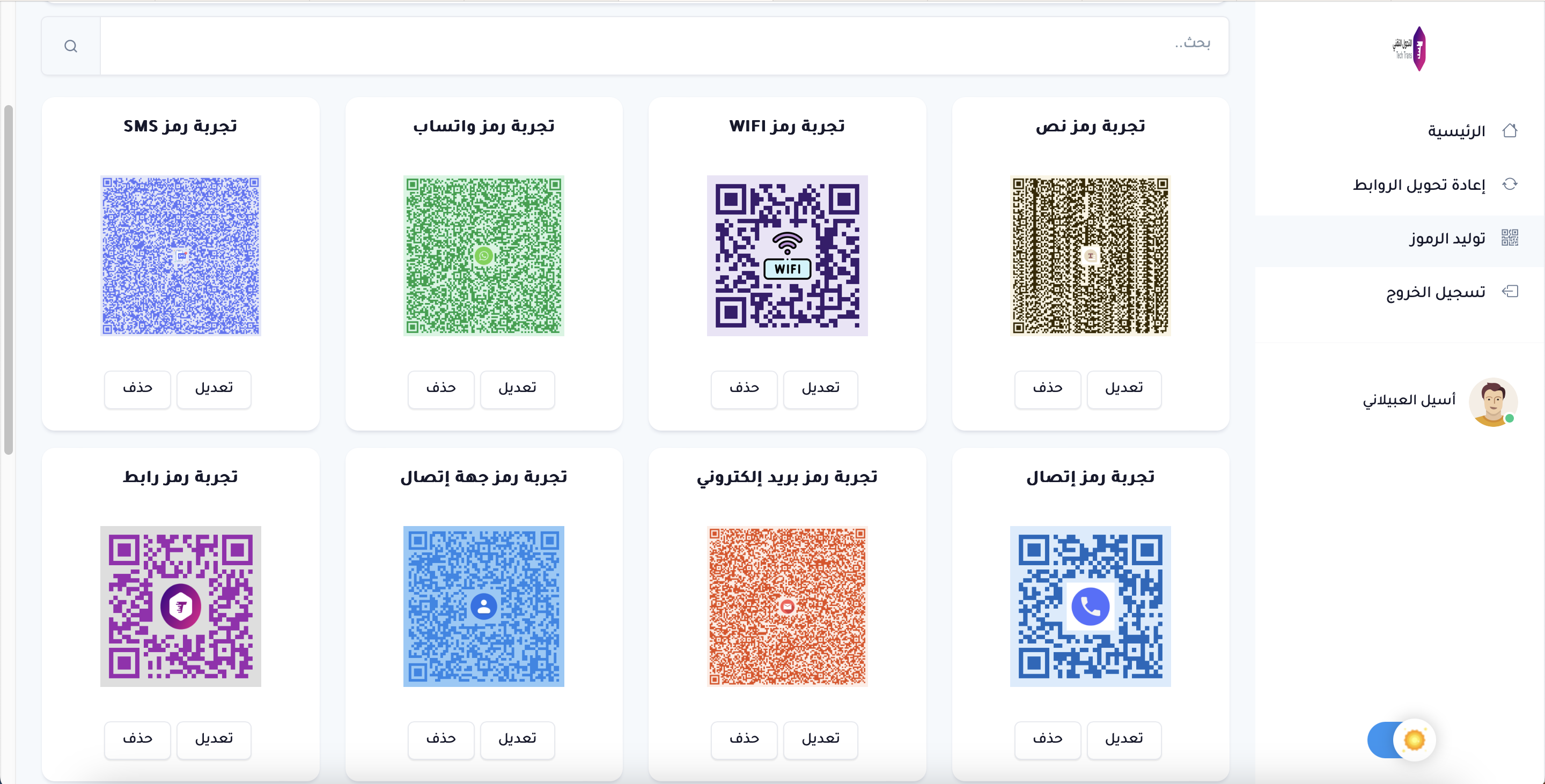Click the QR code icon in sidebar
This screenshot has width=1545, height=784.
[x=1510, y=238]
